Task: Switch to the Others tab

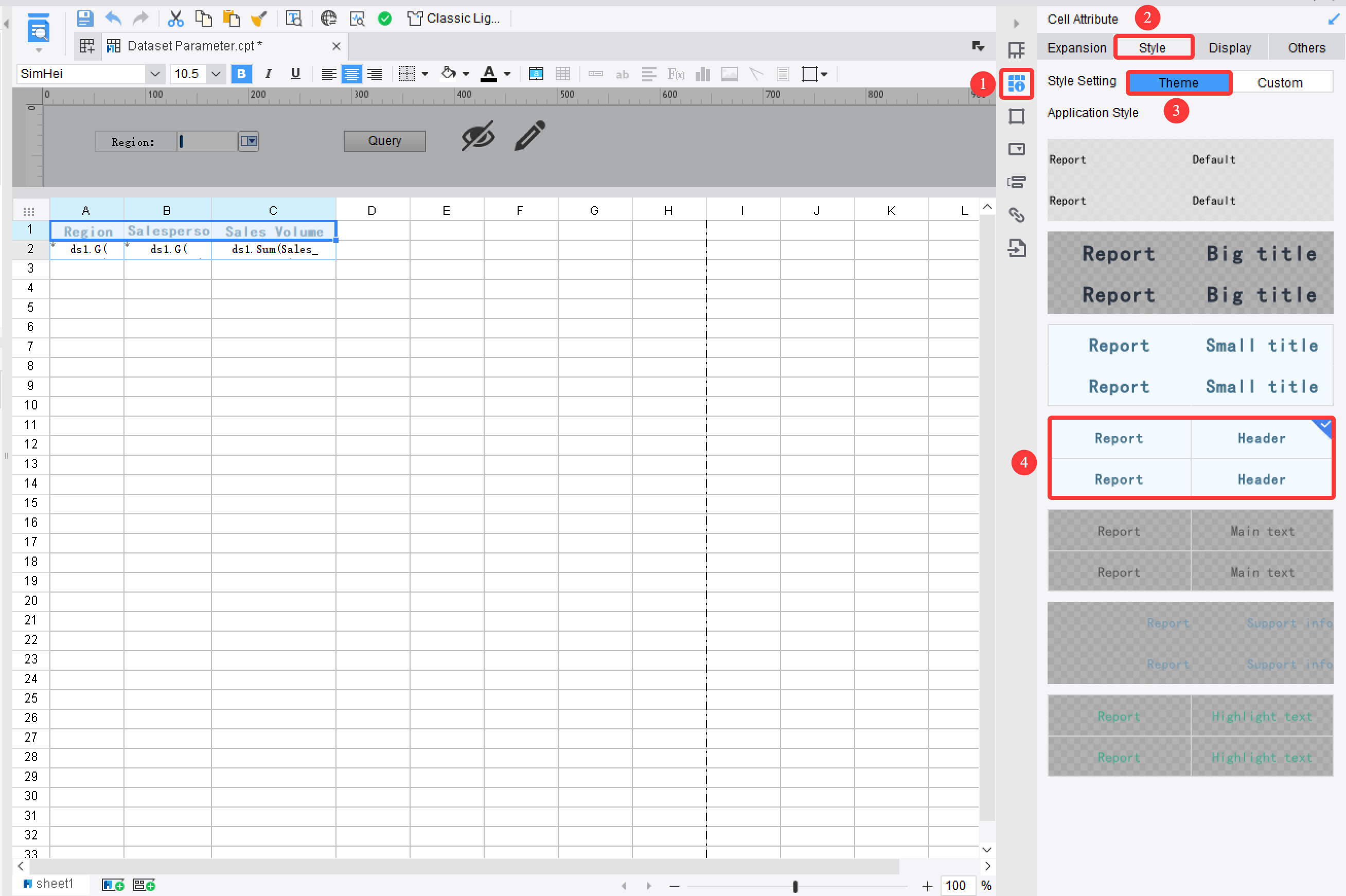Action: coord(1306,47)
